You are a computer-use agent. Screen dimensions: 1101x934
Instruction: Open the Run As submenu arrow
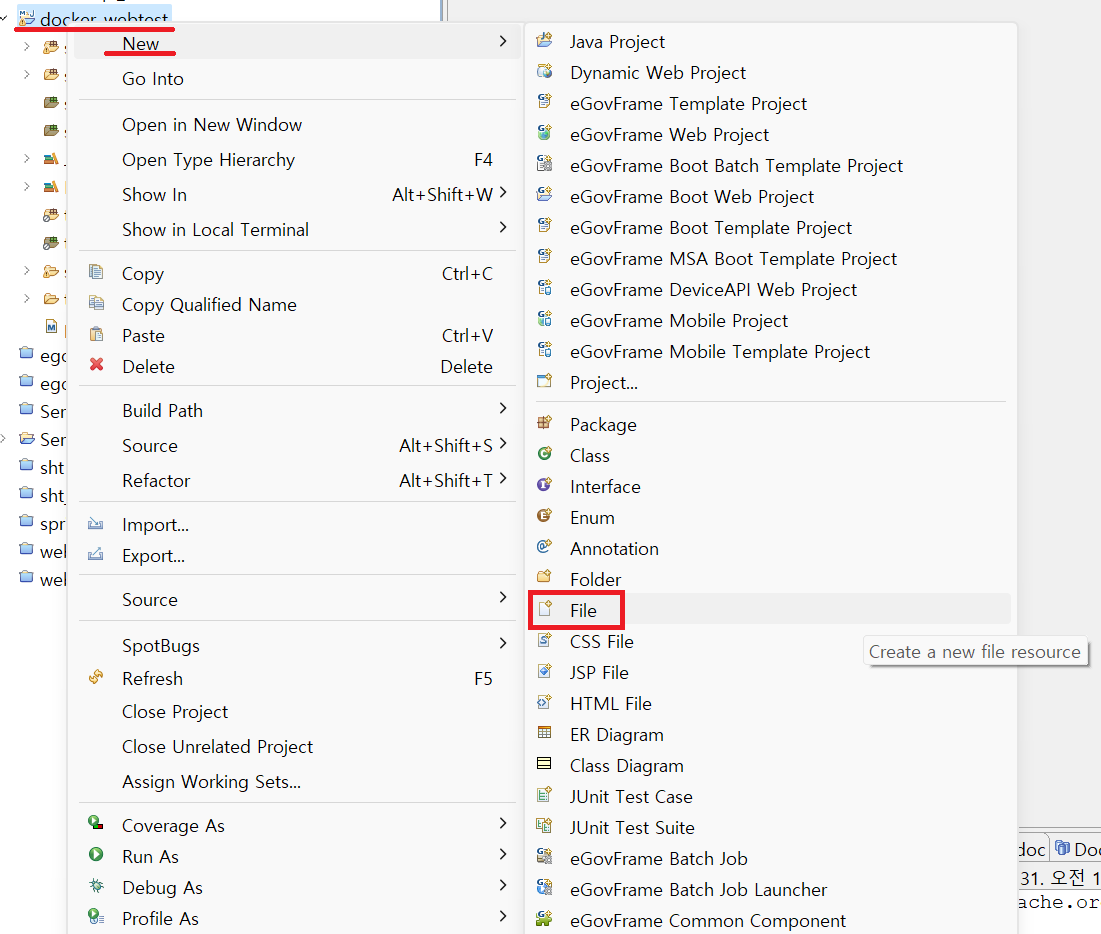pyautogui.click(x=502, y=855)
